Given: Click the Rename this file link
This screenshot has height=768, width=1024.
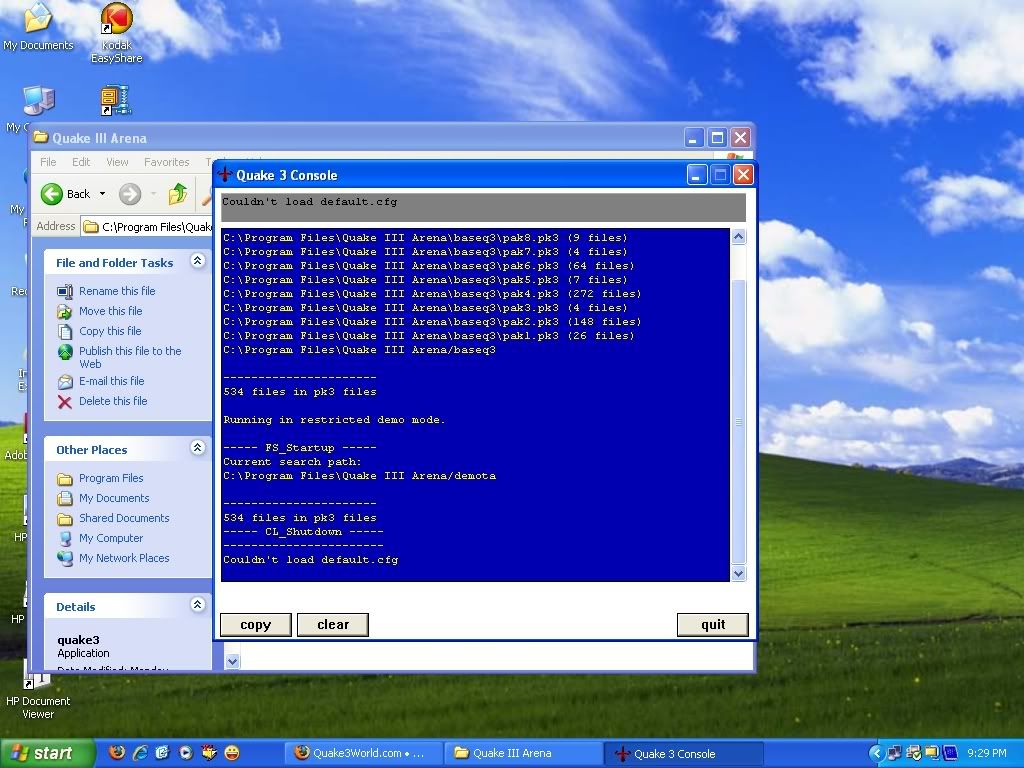Looking at the screenshot, I should tap(117, 291).
